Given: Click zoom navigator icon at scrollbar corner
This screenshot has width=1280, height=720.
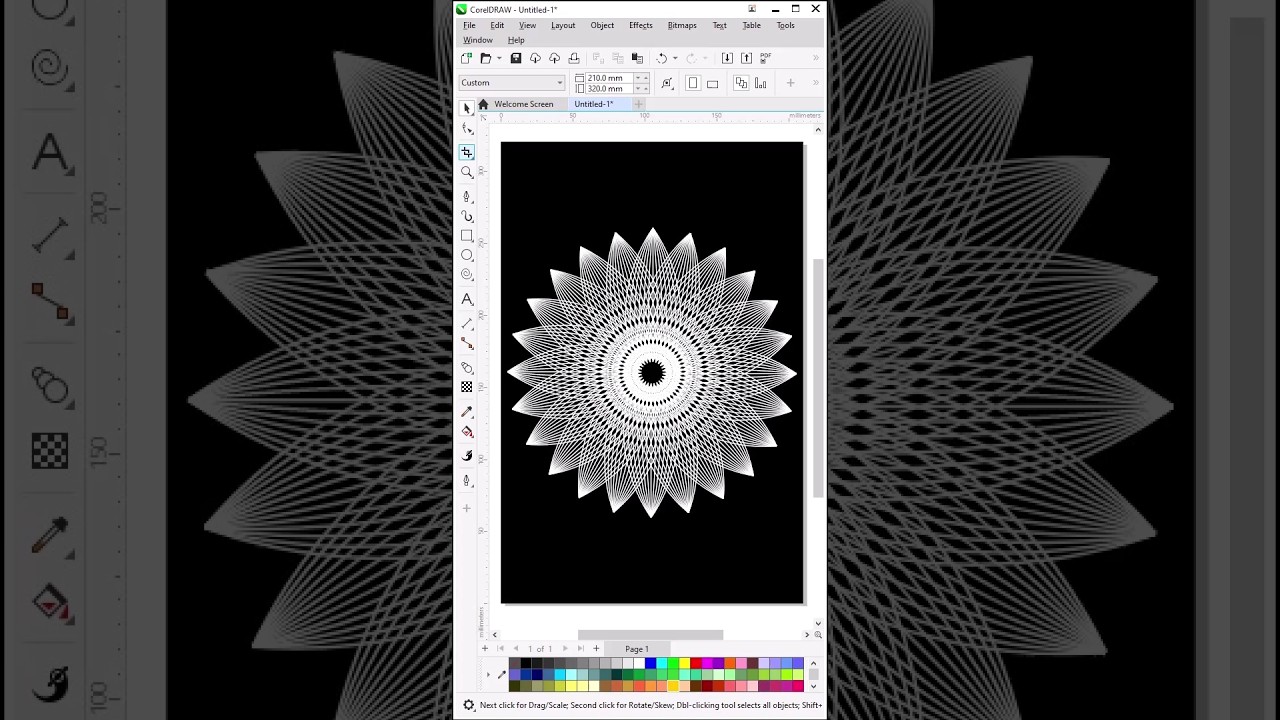Looking at the screenshot, I should tap(818, 634).
